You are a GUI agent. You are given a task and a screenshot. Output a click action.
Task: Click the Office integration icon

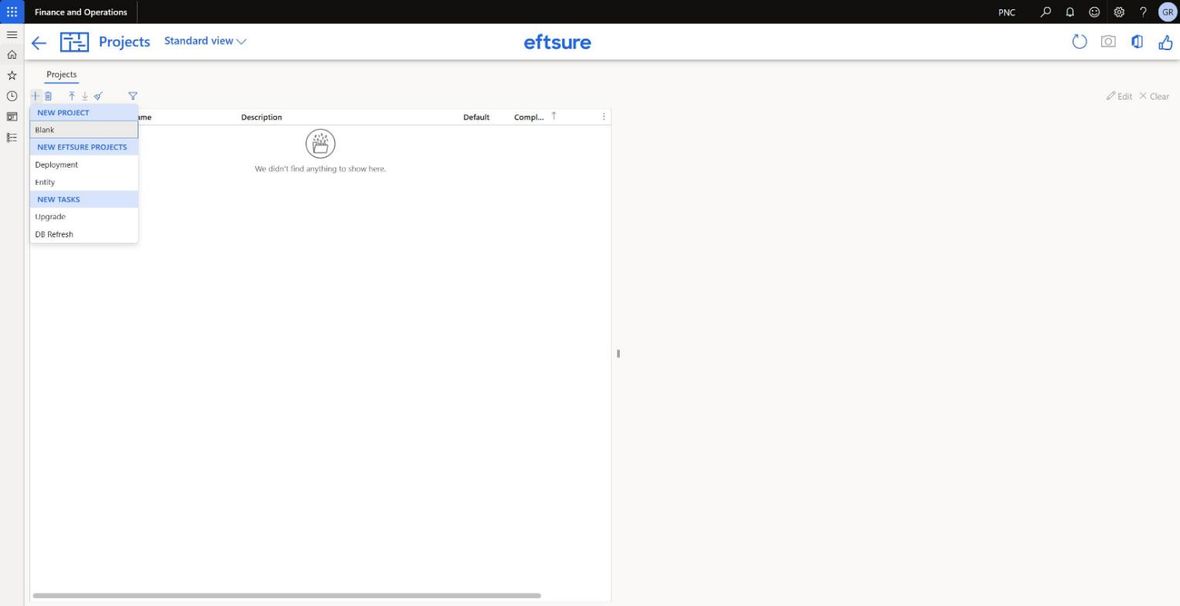1137,42
